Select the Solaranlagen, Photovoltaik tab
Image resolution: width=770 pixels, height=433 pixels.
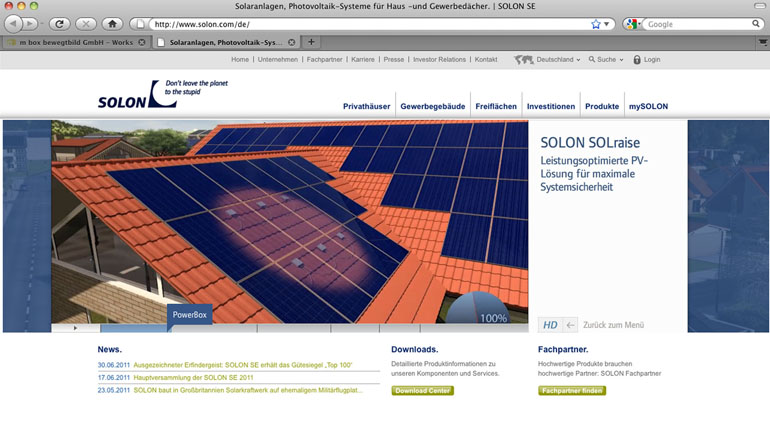[x=226, y=43]
